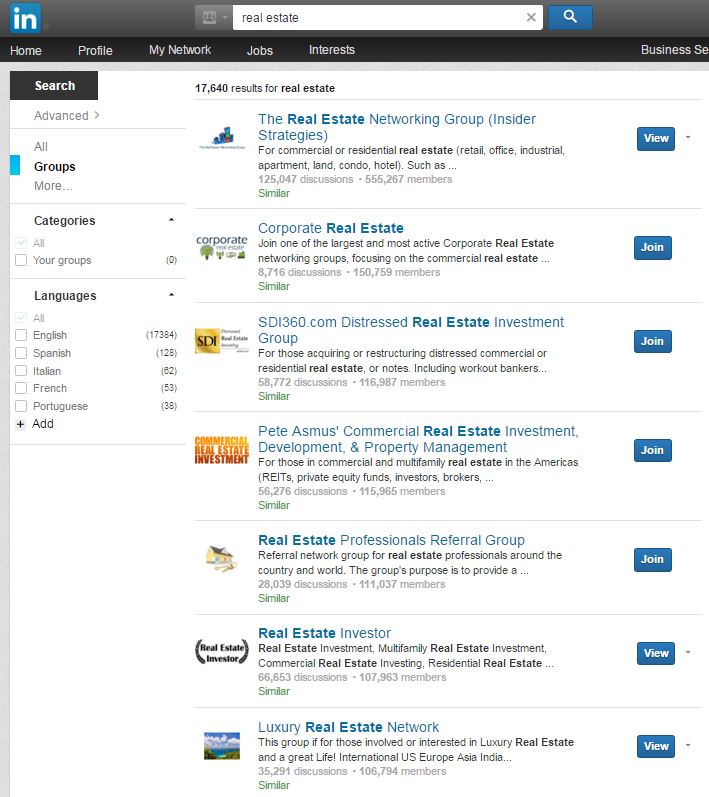The image size is (709, 797).
Task: Check the Spanish language filter
Action: pyautogui.click(x=21, y=353)
